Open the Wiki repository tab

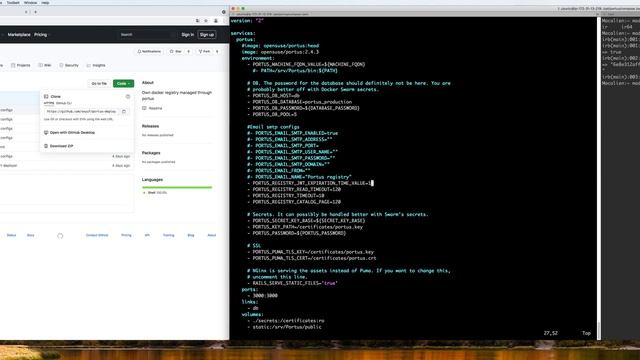pos(44,65)
